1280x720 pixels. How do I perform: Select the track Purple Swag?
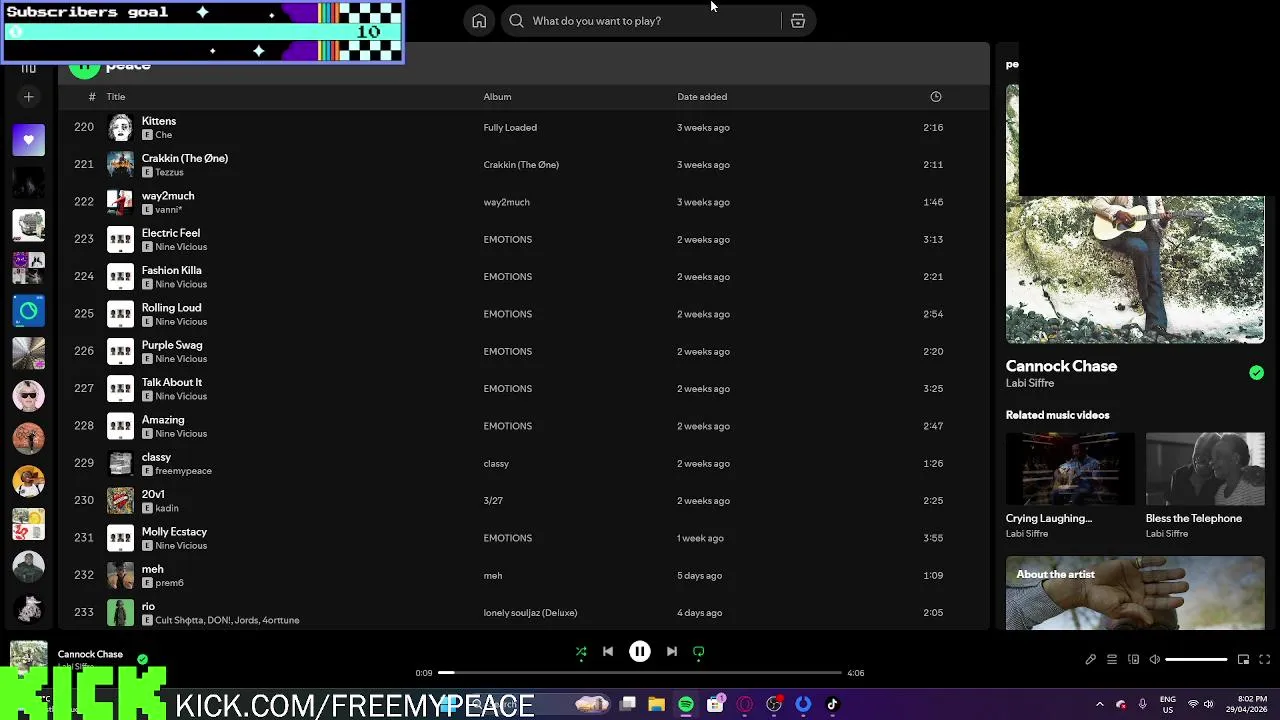[172, 345]
